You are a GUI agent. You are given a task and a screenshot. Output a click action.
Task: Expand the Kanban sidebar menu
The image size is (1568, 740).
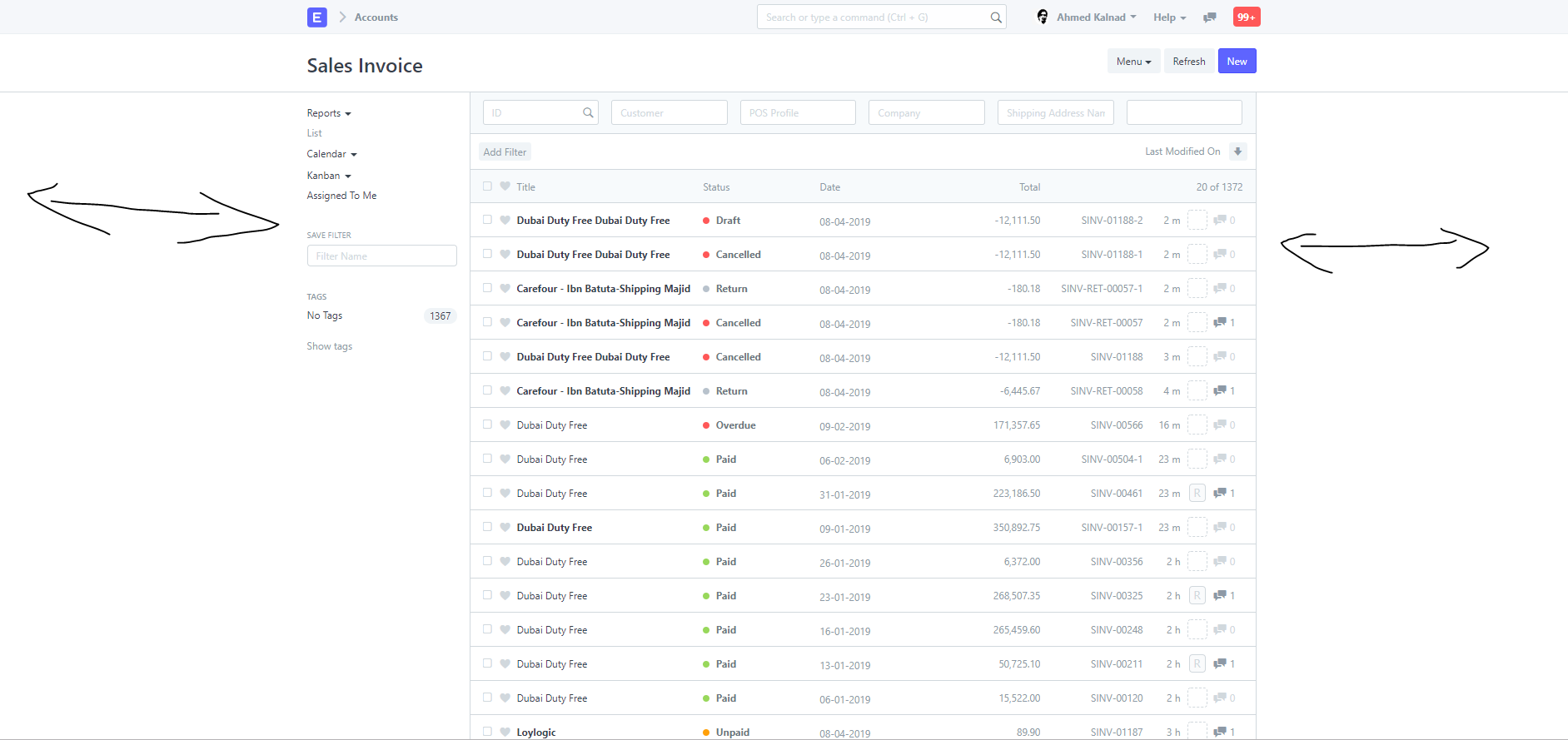[329, 176]
